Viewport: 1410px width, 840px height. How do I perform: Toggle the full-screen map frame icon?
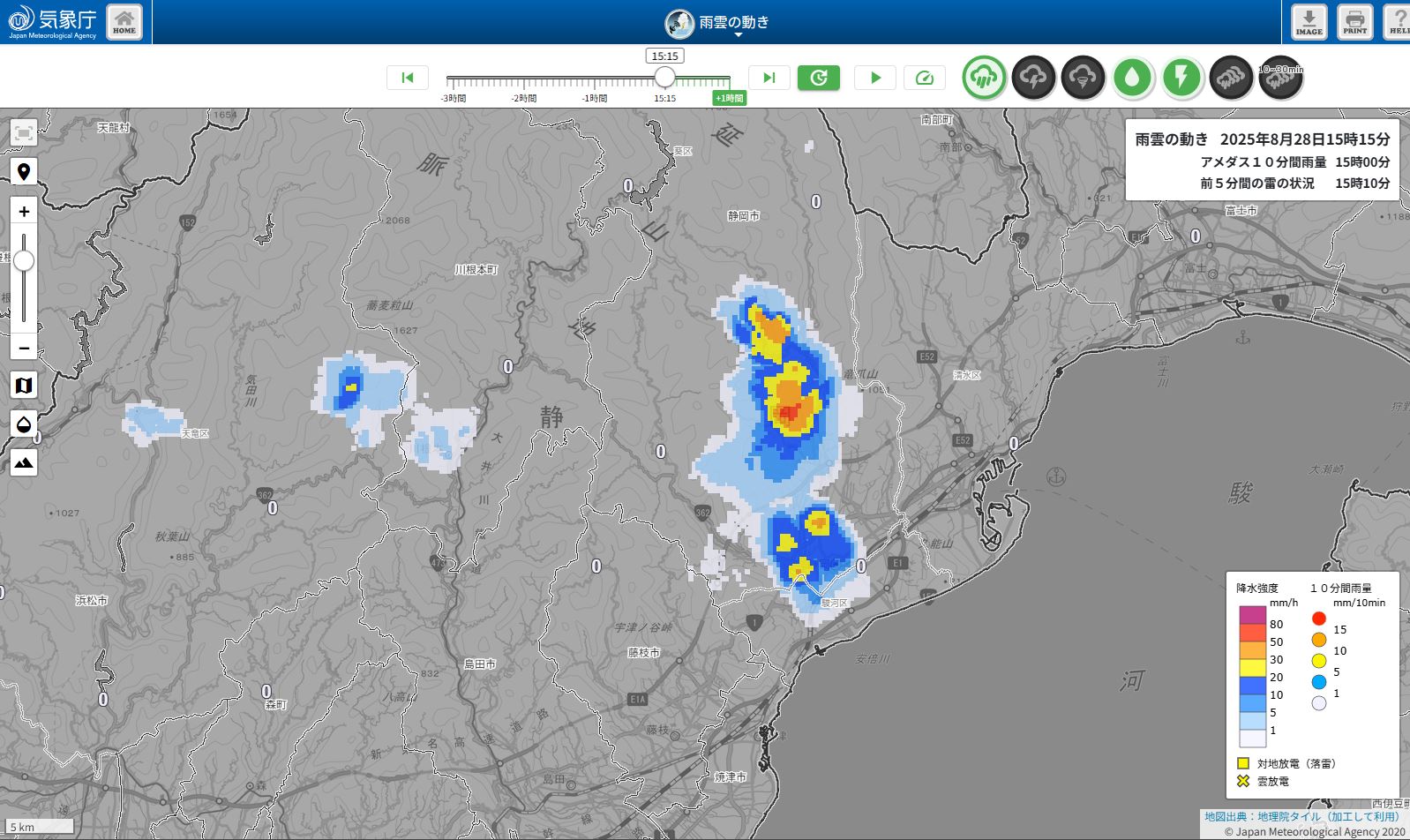[24, 133]
